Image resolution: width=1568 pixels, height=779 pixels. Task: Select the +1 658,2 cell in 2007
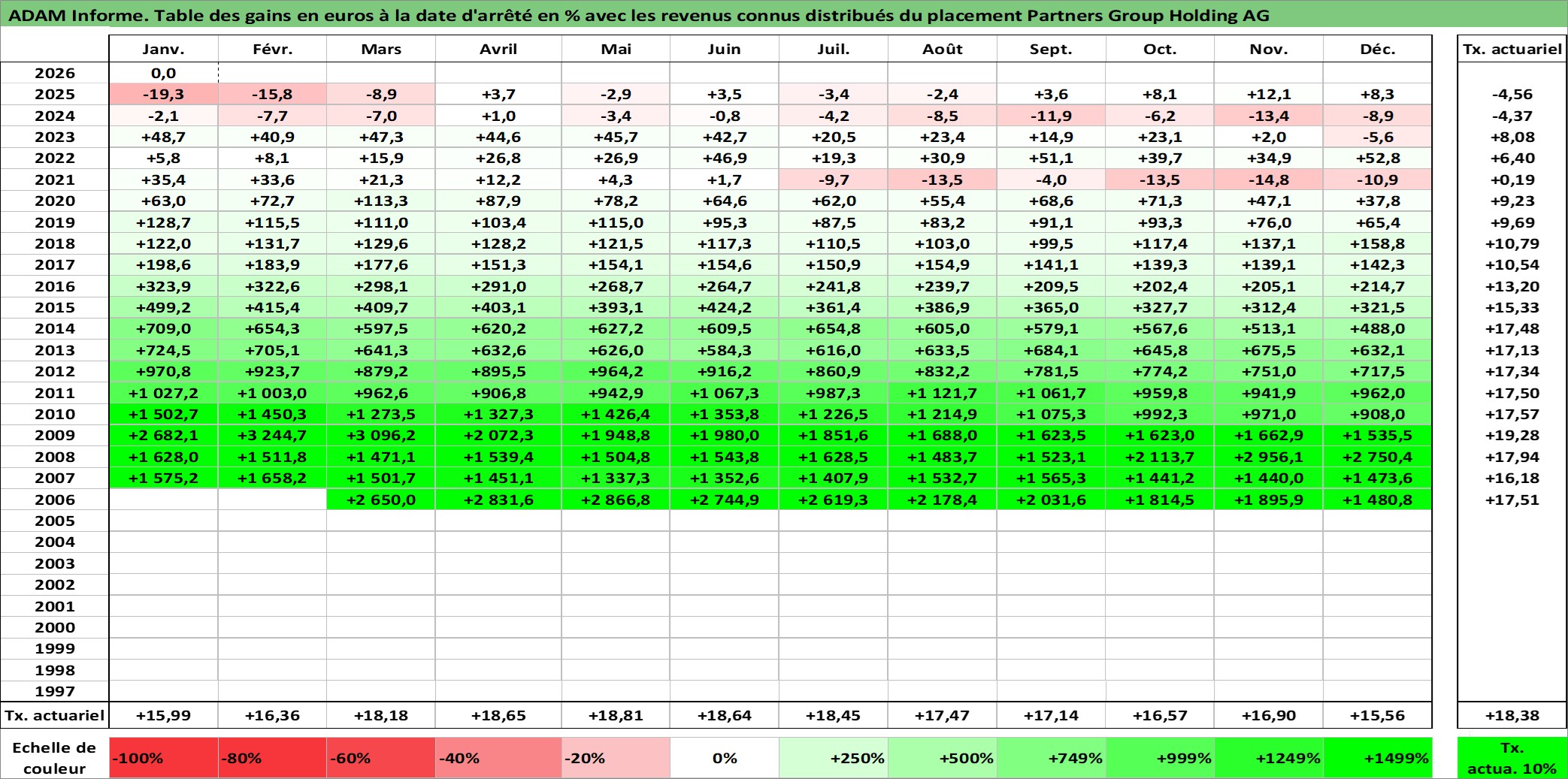272,478
